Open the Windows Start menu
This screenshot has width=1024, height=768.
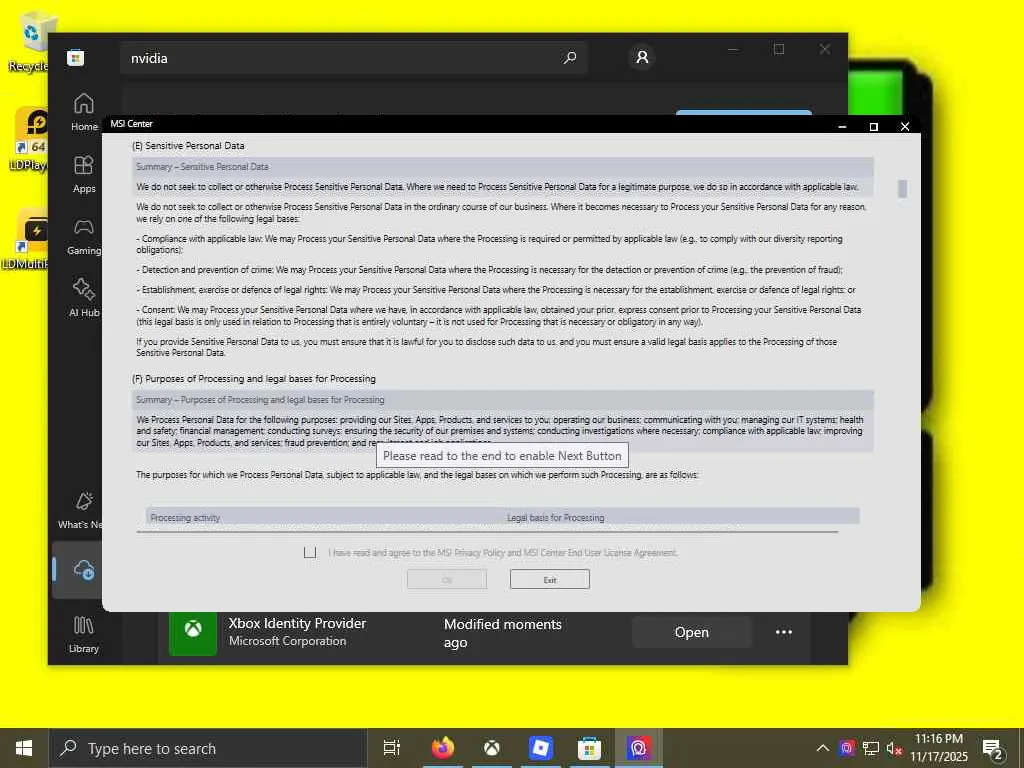pyautogui.click(x=24, y=748)
